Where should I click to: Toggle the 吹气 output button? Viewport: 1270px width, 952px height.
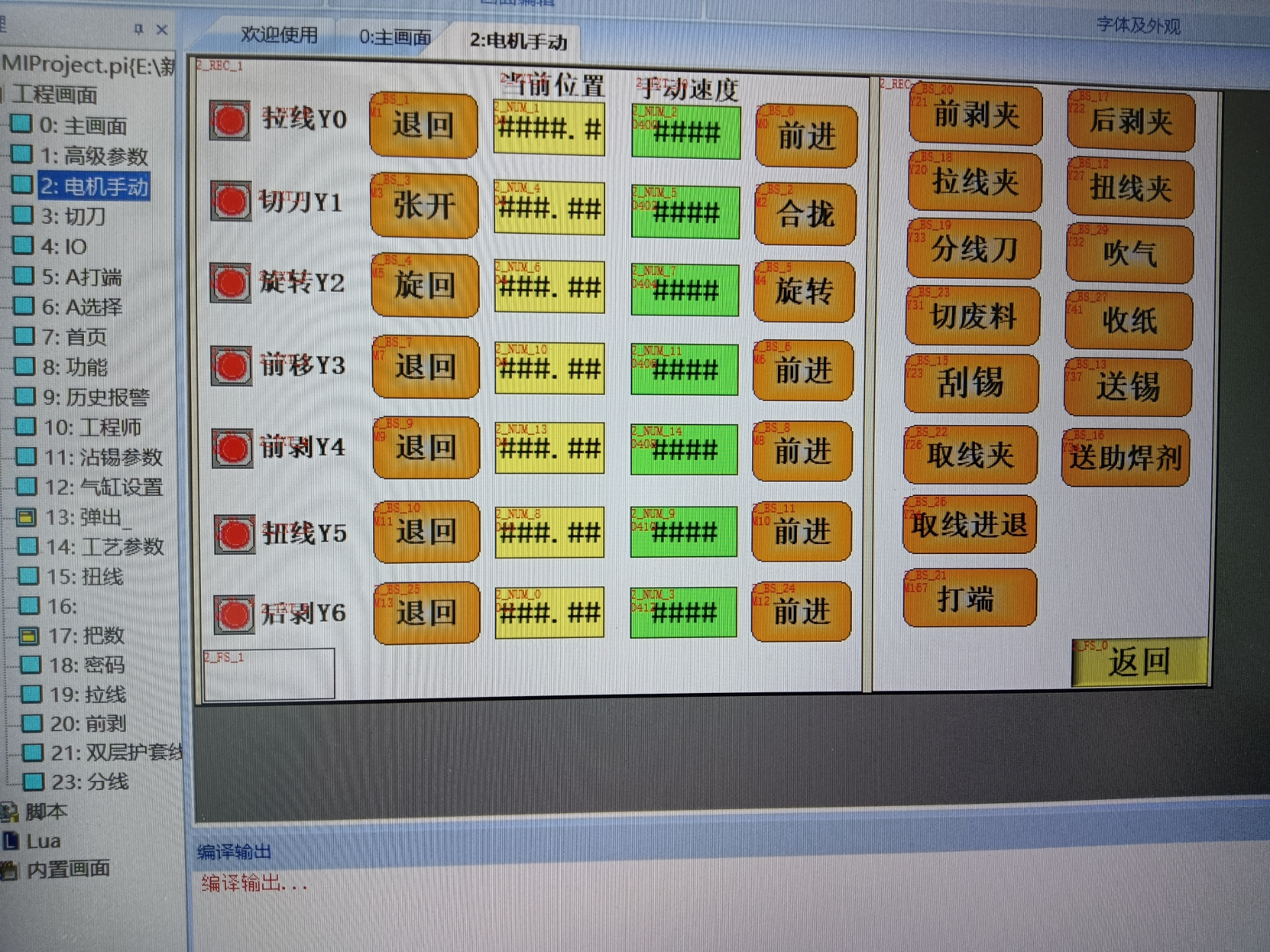1129,254
